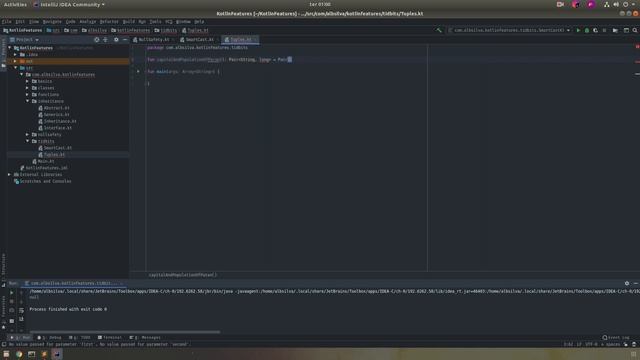Open the run configuration dropdown
The height and width of the screenshot is (360, 640).
pos(509,30)
